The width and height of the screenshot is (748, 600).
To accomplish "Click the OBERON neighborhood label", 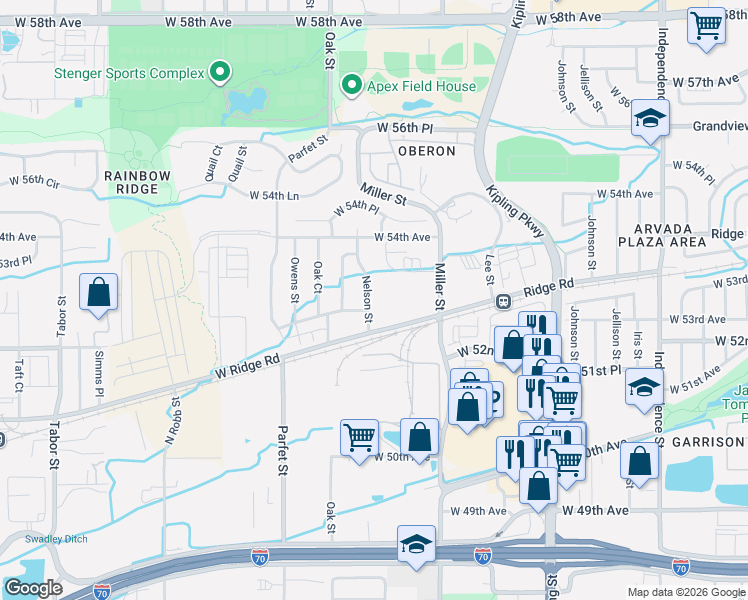I will pyautogui.click(x=427, y=151).
